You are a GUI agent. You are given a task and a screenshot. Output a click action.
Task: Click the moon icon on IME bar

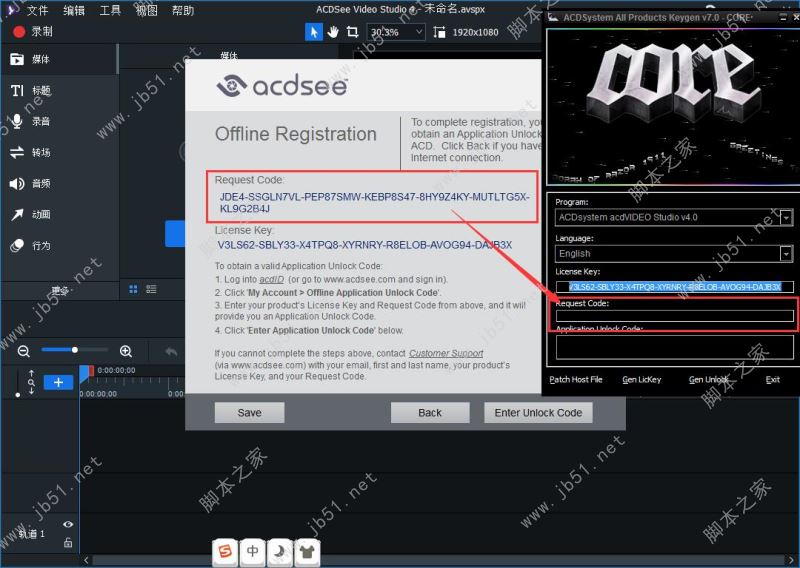coord(280,551)
